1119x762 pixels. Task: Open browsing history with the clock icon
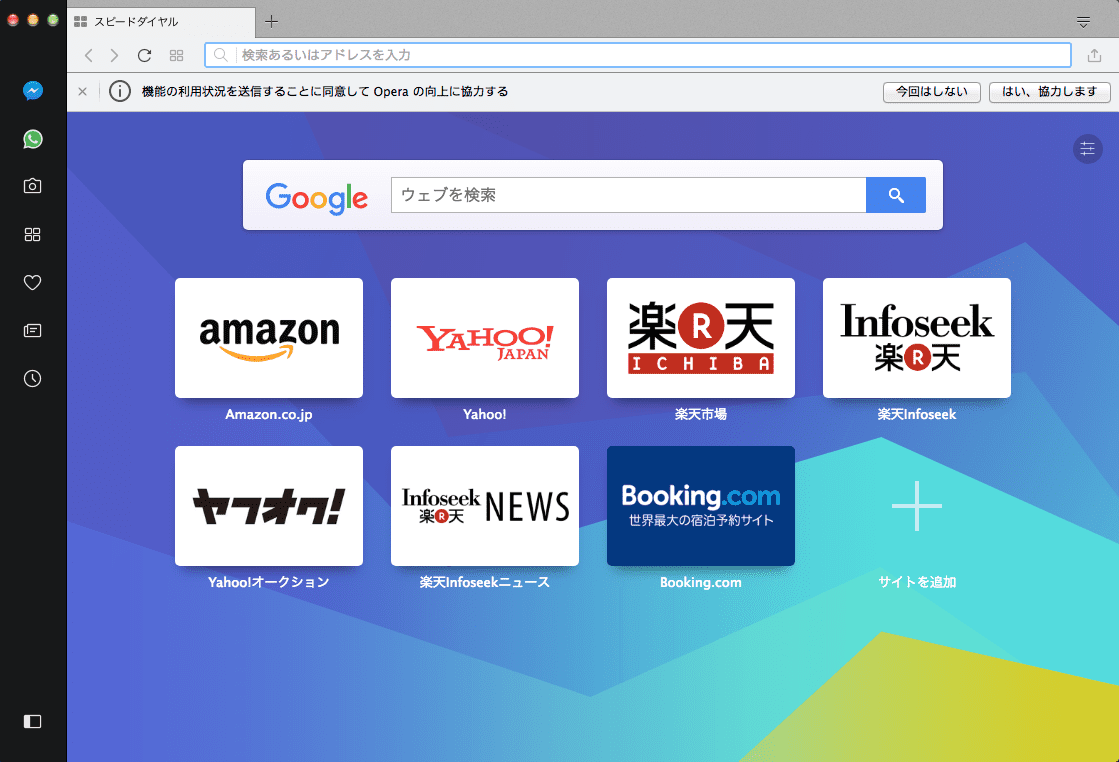(x=33, y=378)
